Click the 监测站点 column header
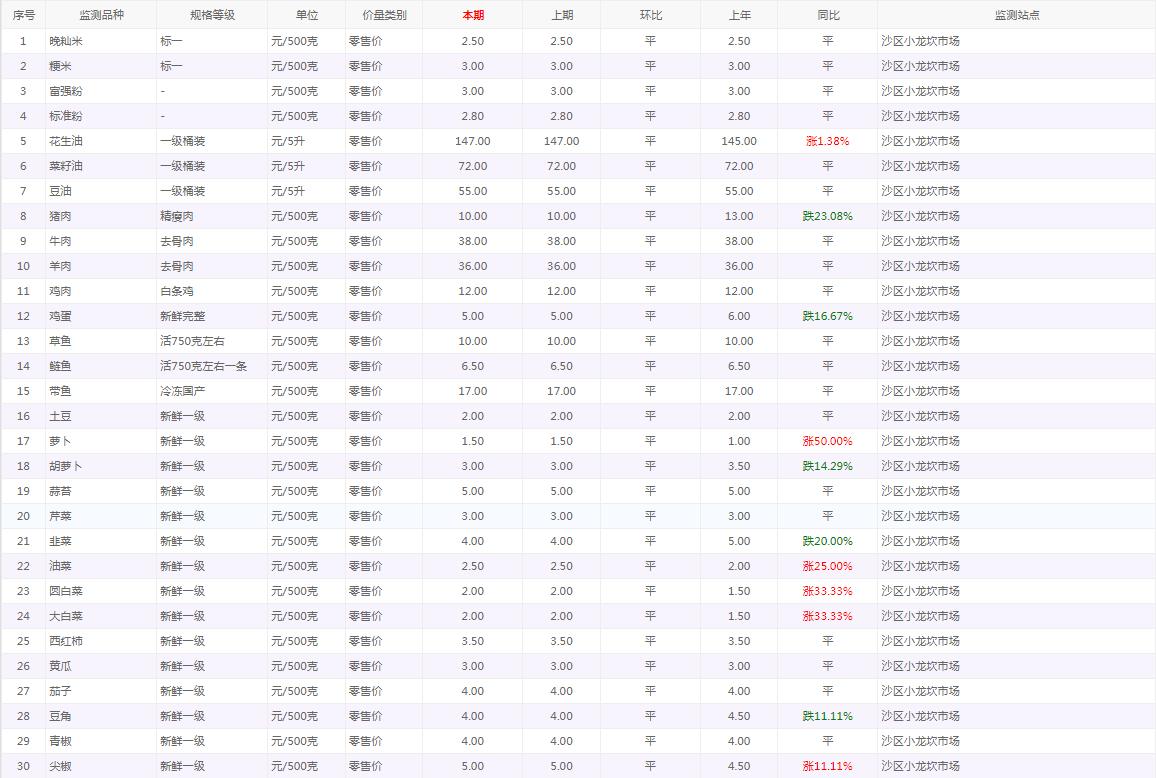Viewport: 1156px width, 778px height. pyautogui.click(x=1016, y=15)
